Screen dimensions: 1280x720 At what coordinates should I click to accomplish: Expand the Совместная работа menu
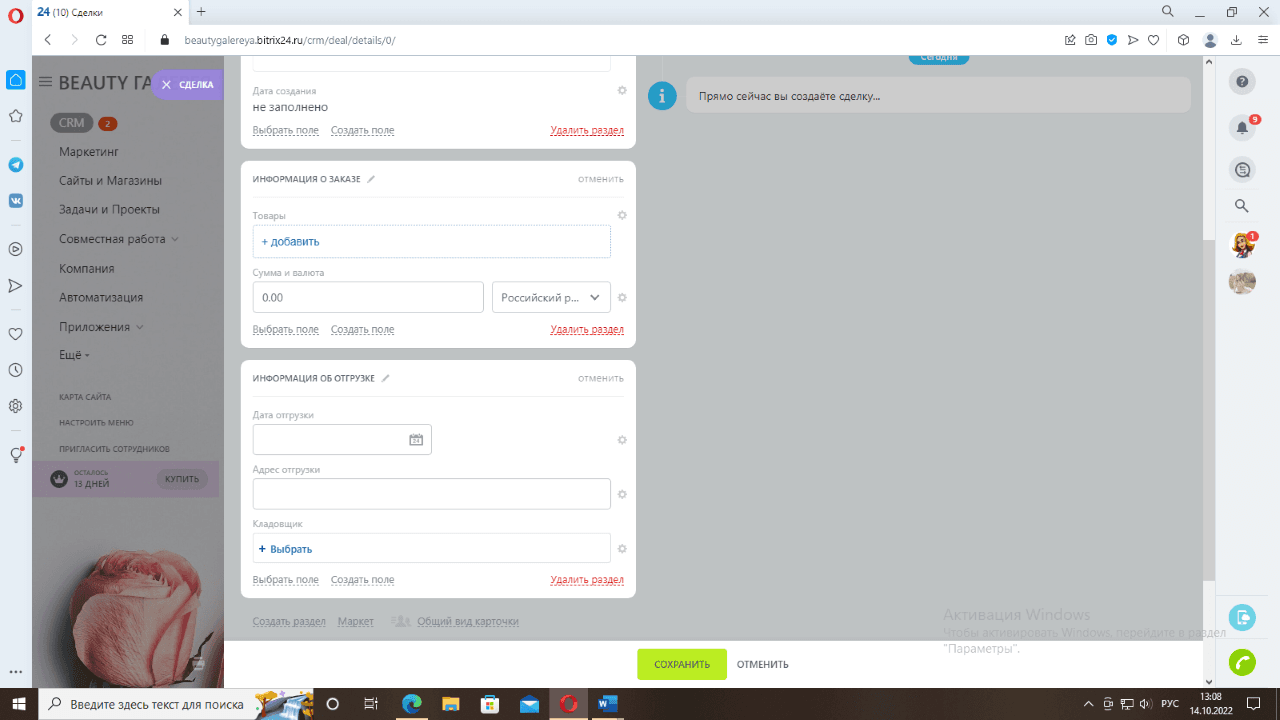[x=118, y=239]
